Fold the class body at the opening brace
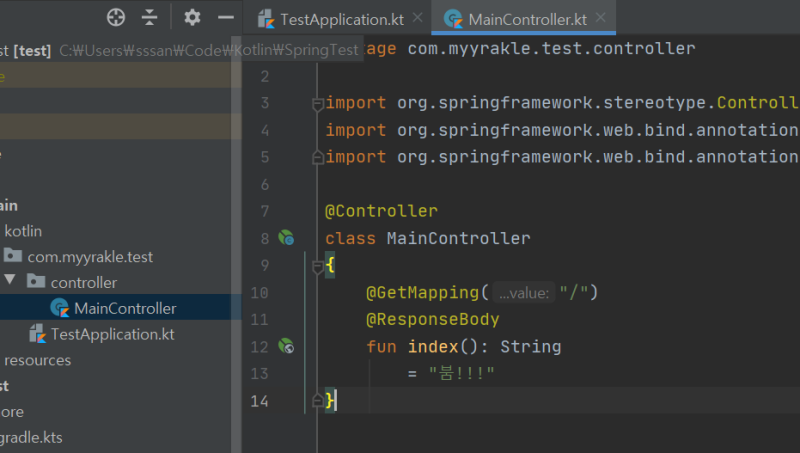The height and width of the screenshot is (453, 800). pyautogui.click(x=317, y=266)
